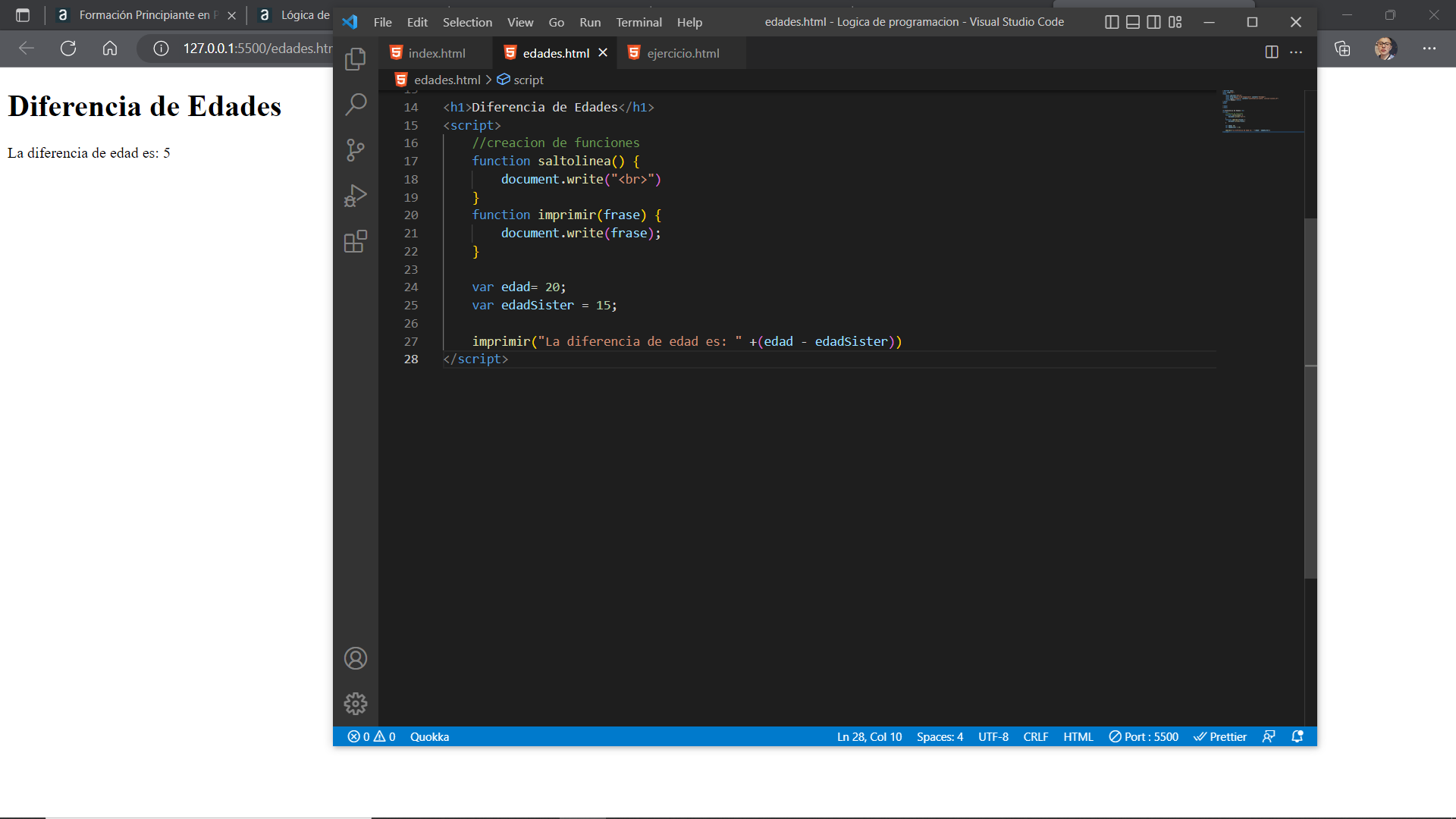Open the browser profile avatar

coord(1385,49)
